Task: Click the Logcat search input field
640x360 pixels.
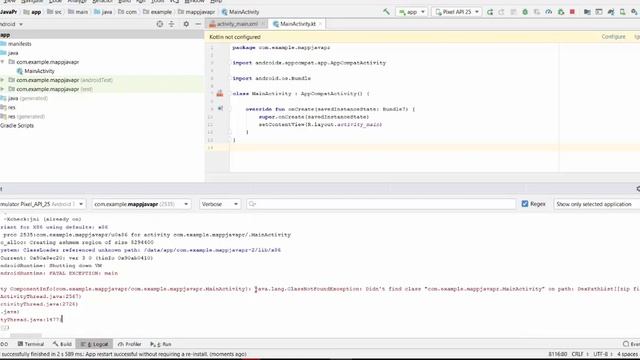Action: [x=381, y=204]
